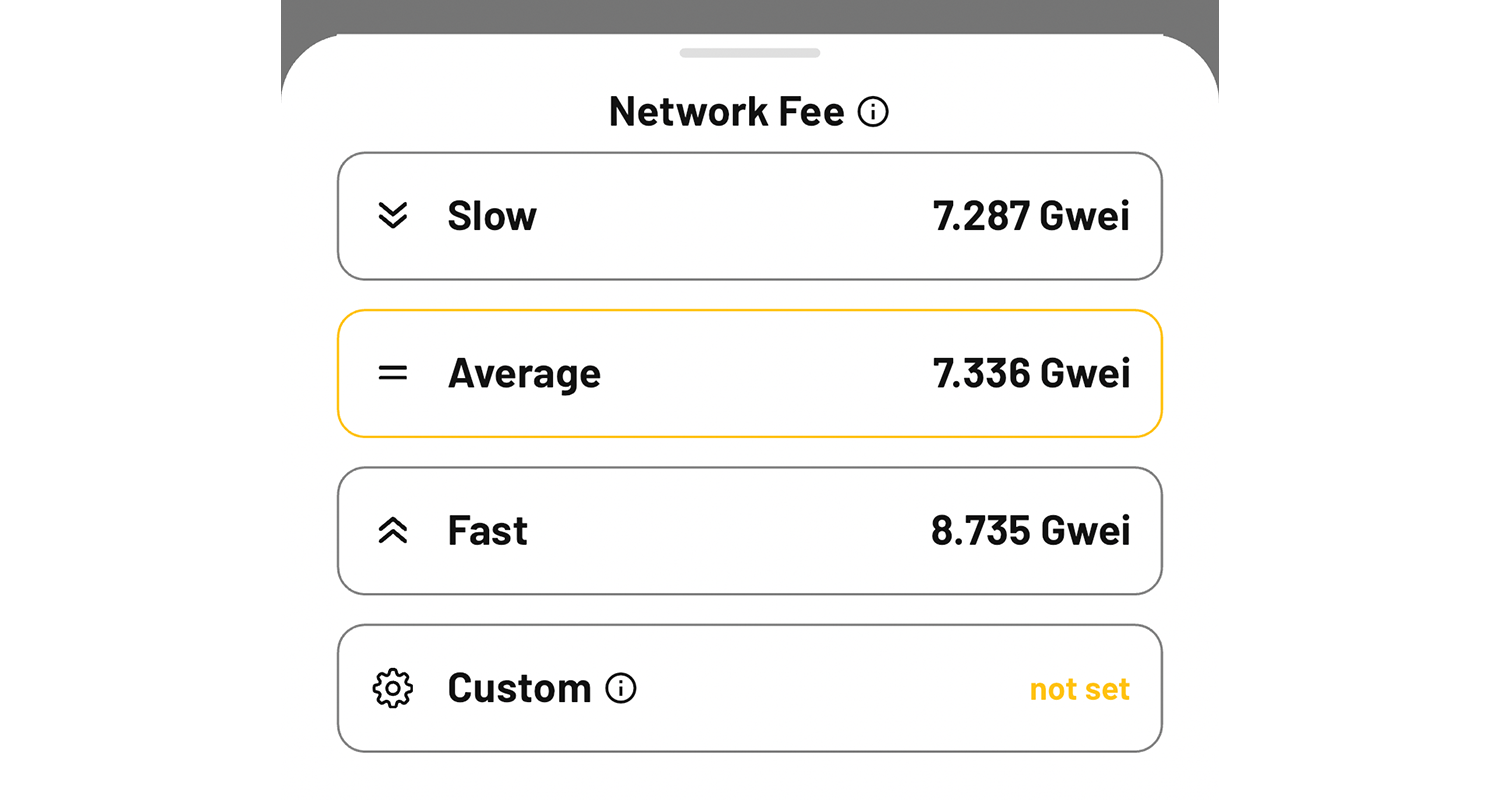This screenshot has height=800, width=1500.
Task: Click the double chevron down Slow icon
Action: (393, 216)
